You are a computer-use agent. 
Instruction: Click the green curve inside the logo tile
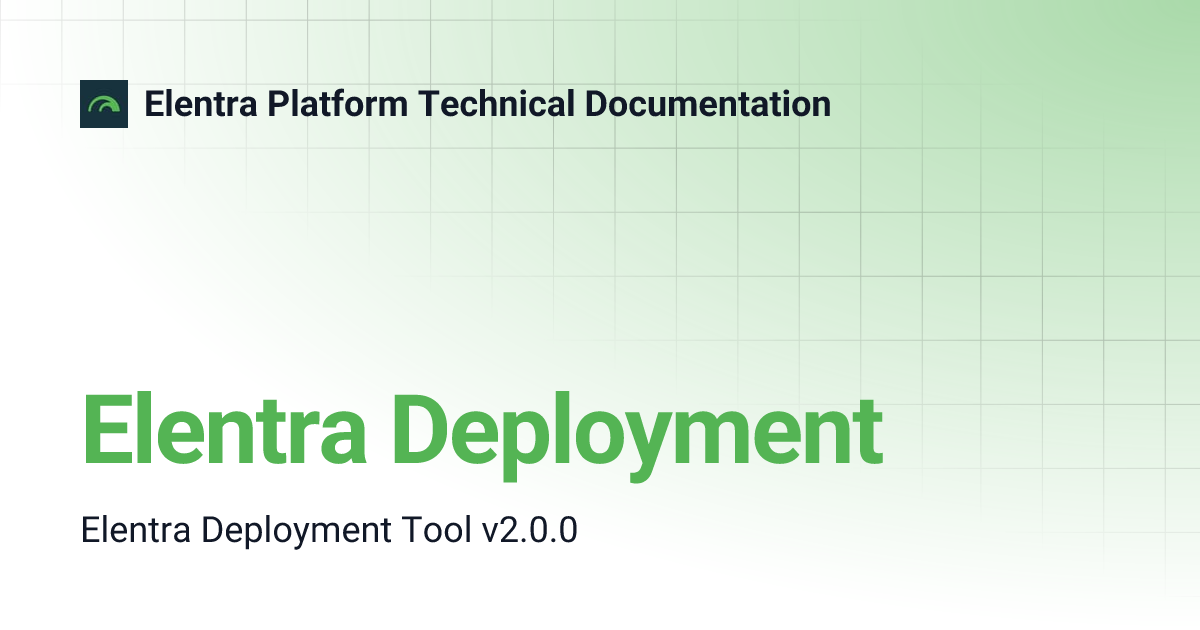[104, 102]
